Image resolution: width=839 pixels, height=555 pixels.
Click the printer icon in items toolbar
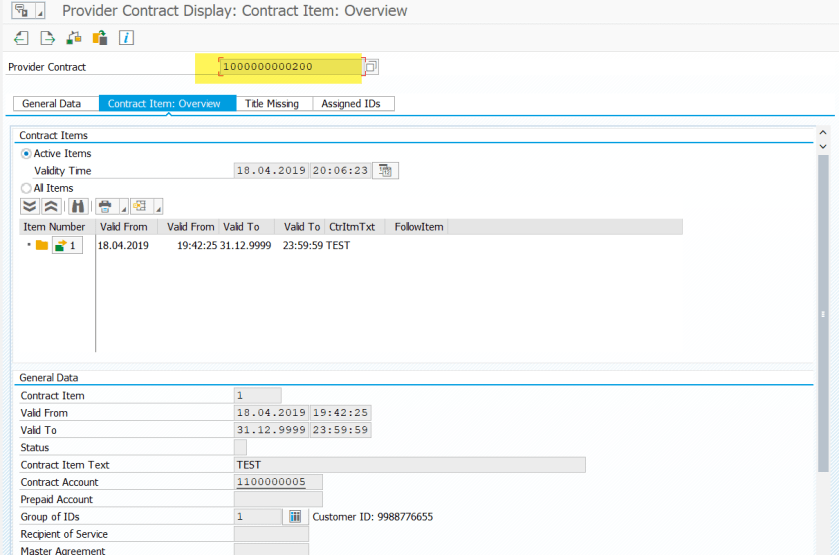tap(105, 206)
